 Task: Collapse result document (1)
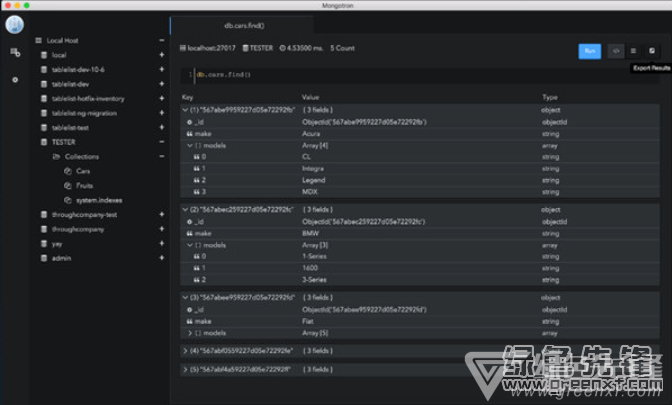tap(185, 110)
